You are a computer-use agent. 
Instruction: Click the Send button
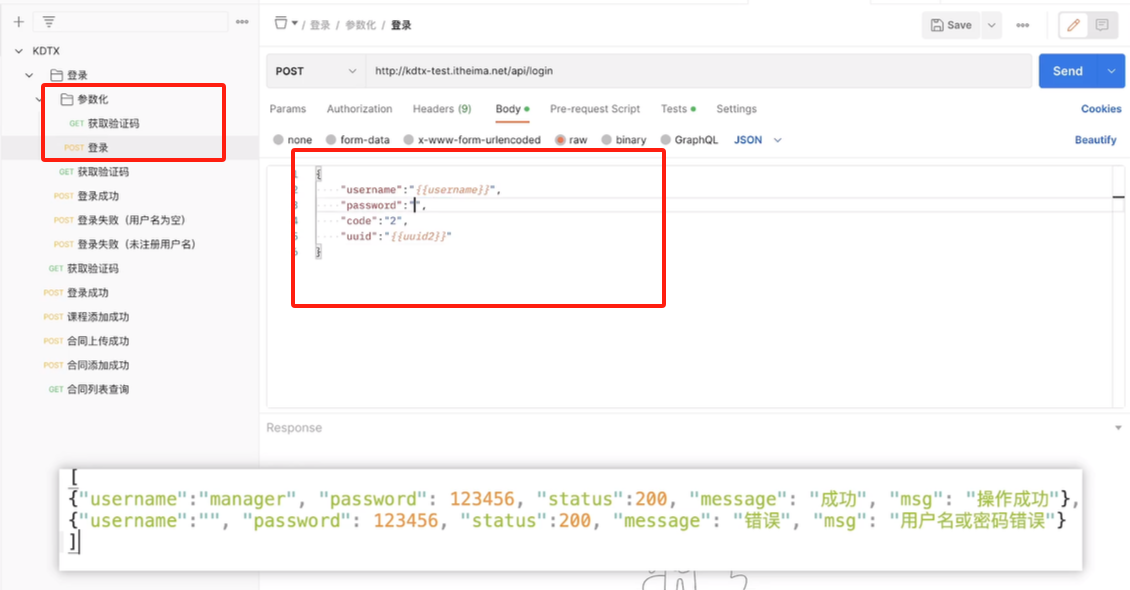(1068, 71)
